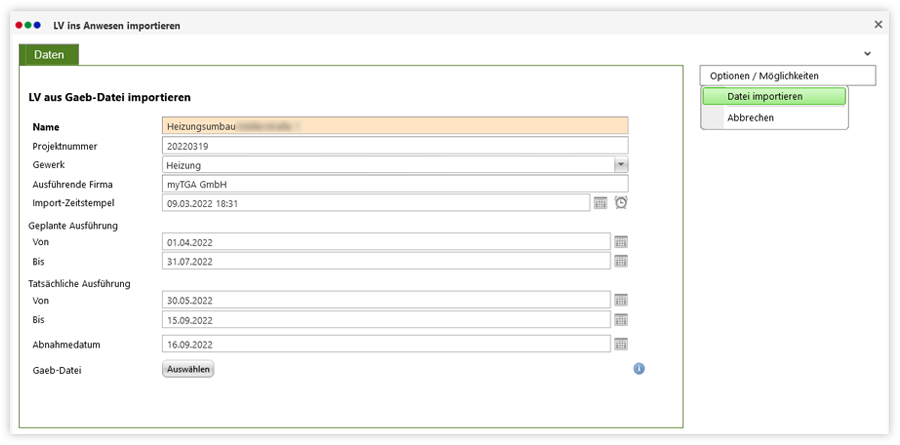900x445 pixels.
Task: Open calendar for Tatsächliche Ausführung Von
Action: click(x=621, y=300)
